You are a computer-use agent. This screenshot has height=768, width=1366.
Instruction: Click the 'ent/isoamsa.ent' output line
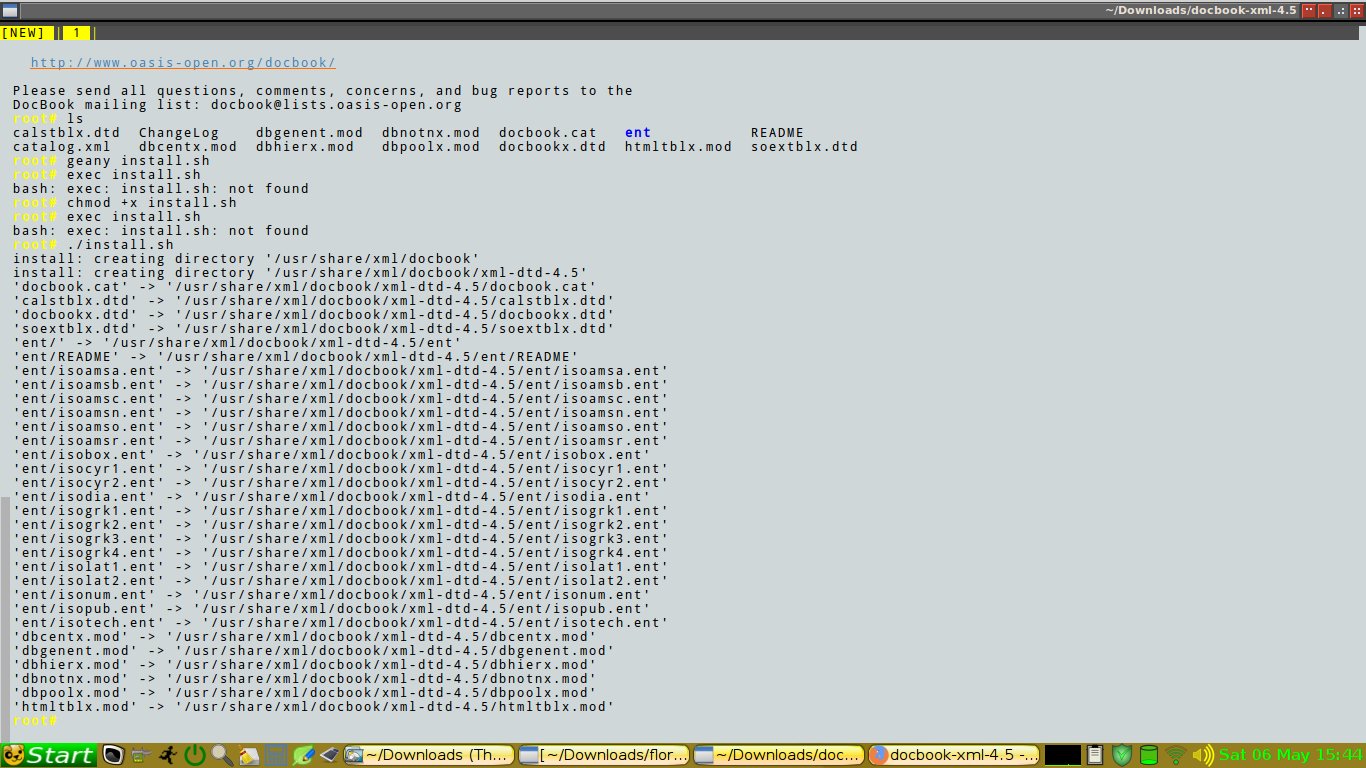coord(341,370)
